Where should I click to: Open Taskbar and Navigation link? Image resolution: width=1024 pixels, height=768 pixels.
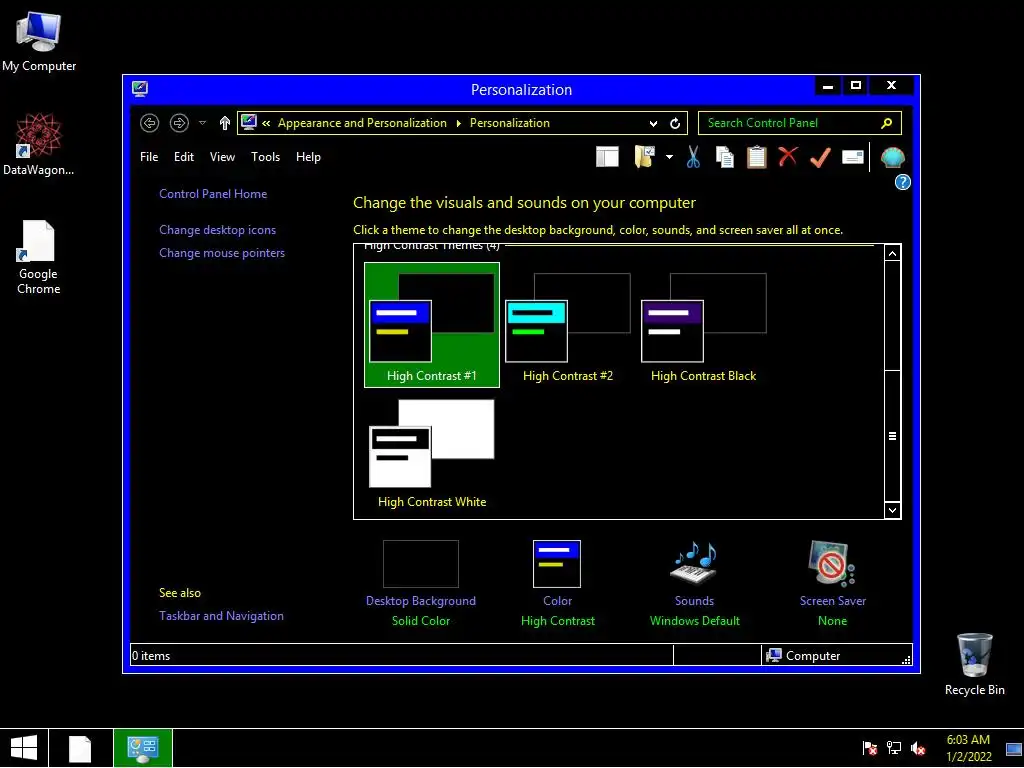click(221, 616)
